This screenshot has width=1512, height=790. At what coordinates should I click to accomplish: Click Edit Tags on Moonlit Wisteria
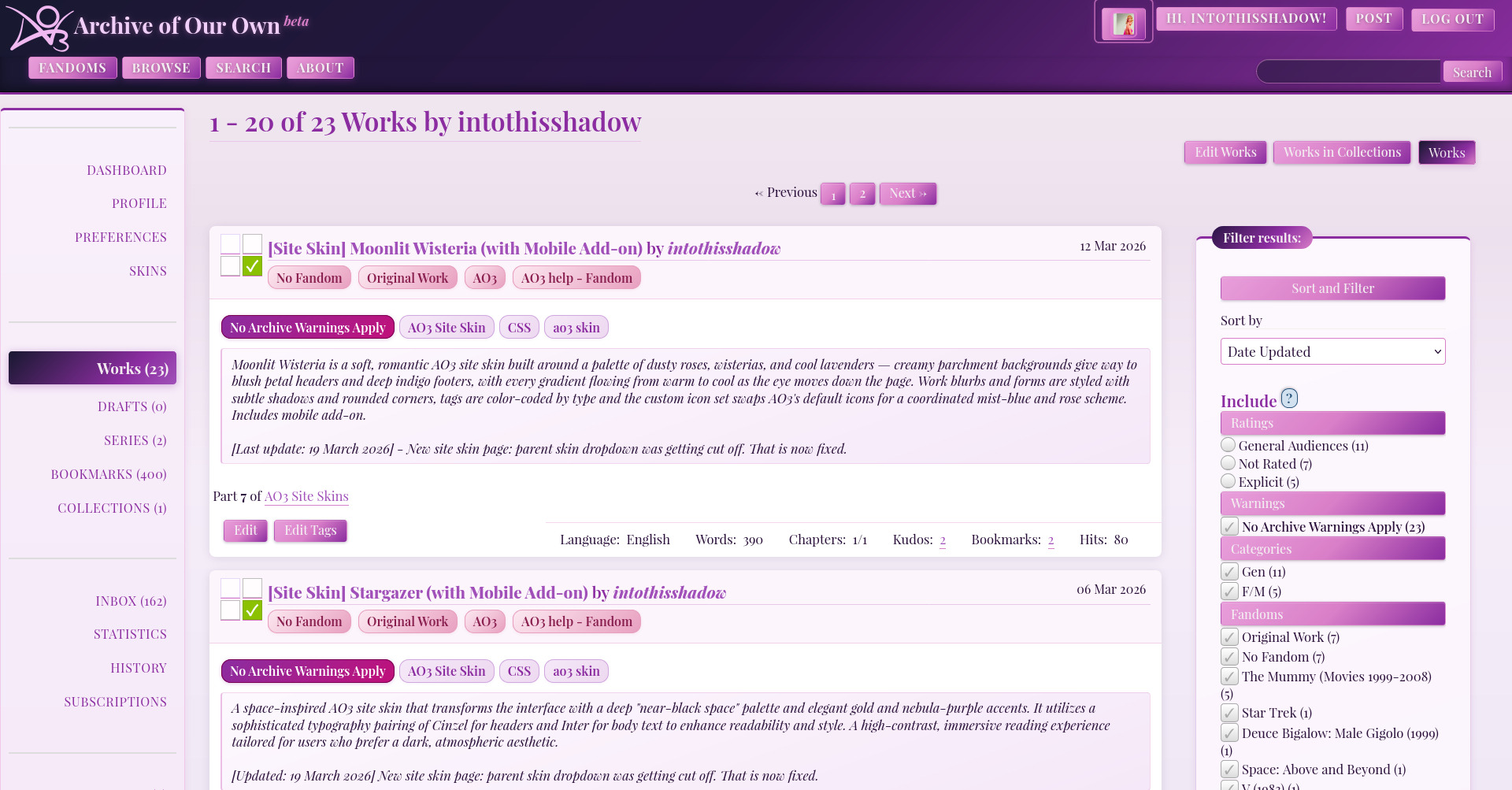pyautogui.click(x=310, y=531)
